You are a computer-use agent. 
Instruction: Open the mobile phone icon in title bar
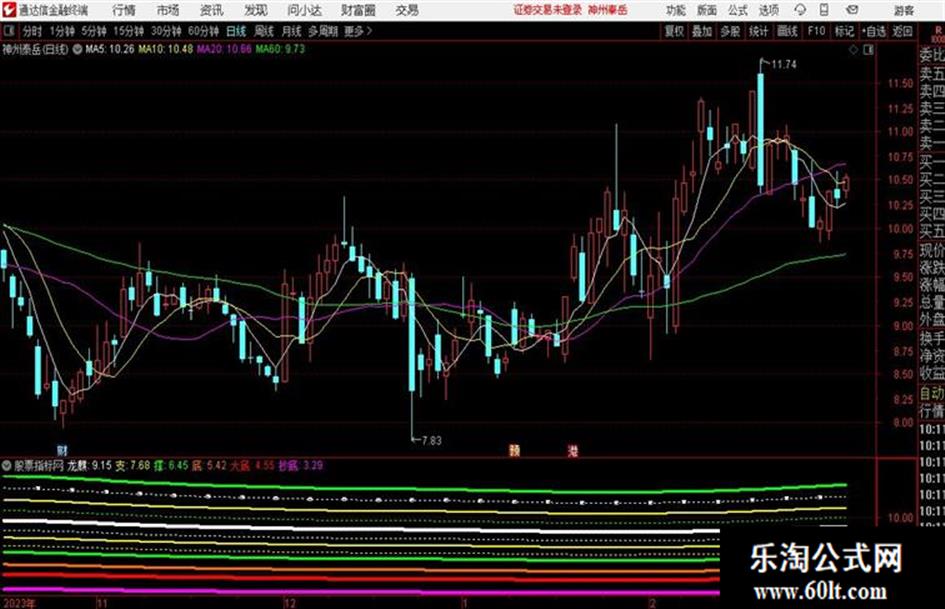point(824,10)
